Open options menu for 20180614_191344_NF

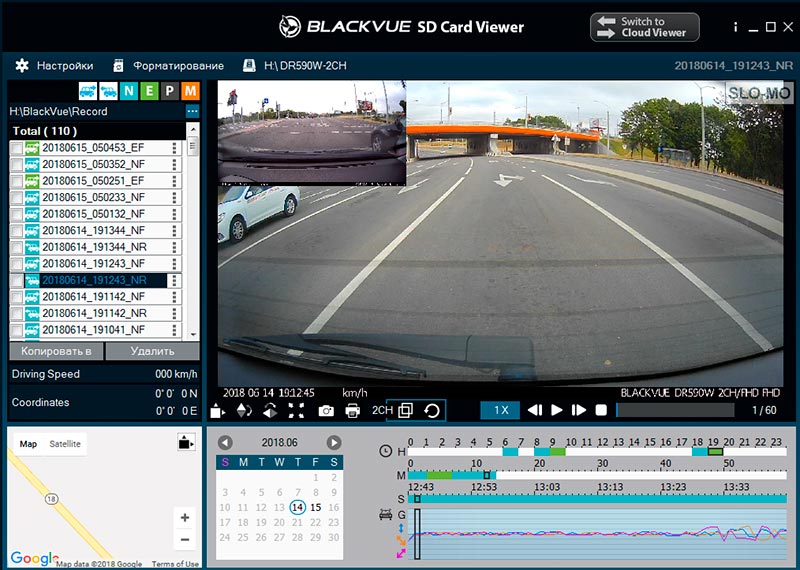coord(174,231)
